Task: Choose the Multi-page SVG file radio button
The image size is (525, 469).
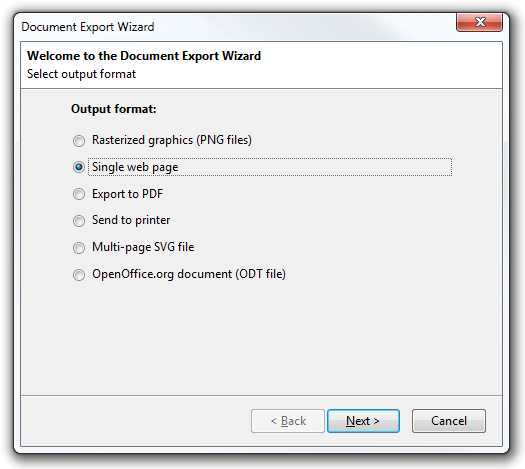Action: coord(79,248)
